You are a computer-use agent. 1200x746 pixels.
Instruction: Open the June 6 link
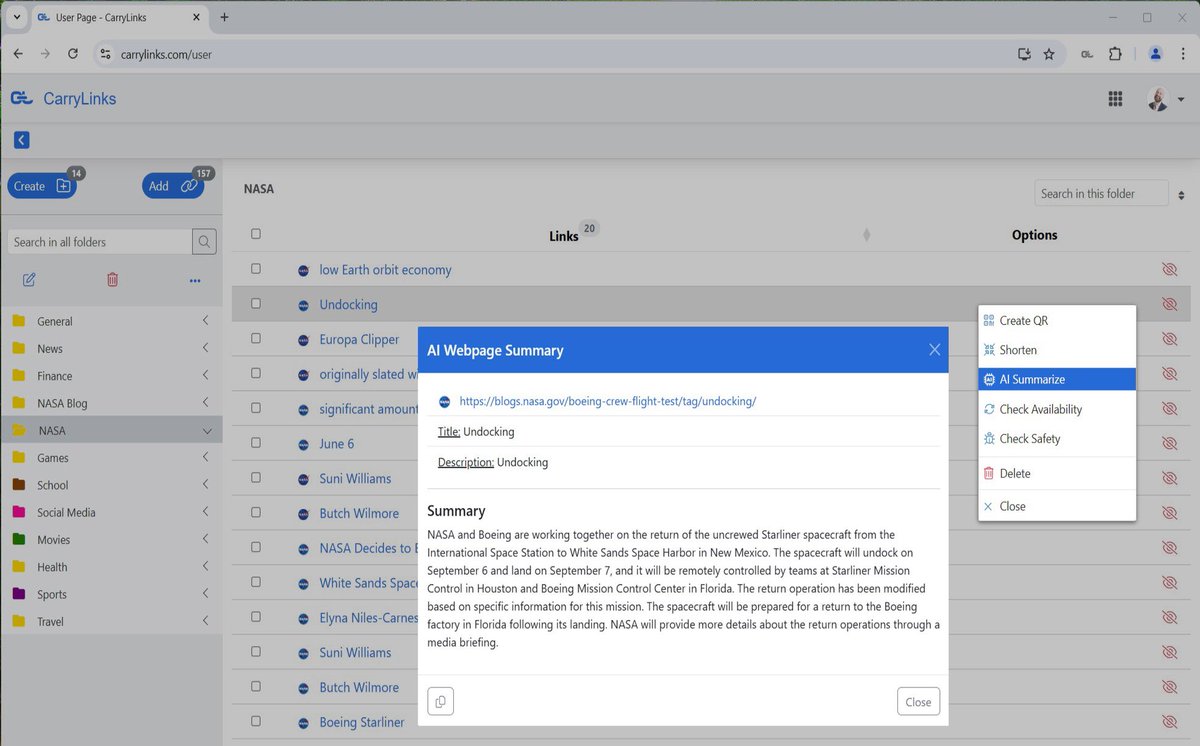click(x=337, y=444)
